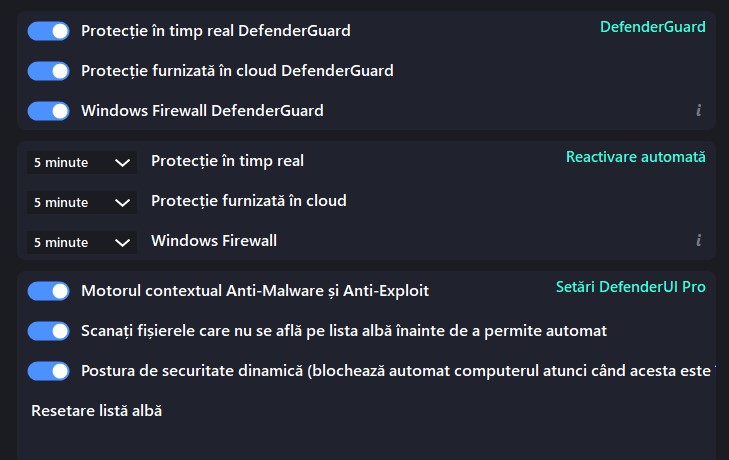Click Resetare listă albă
729x460 pixels.
(96, 410)
